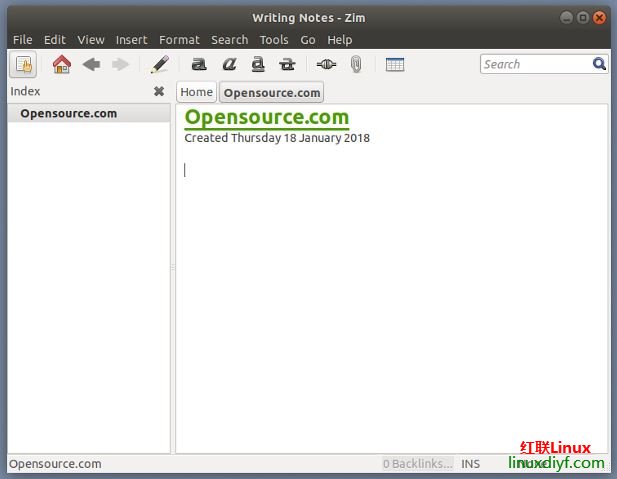Open the Tools menu

(274, 40)
